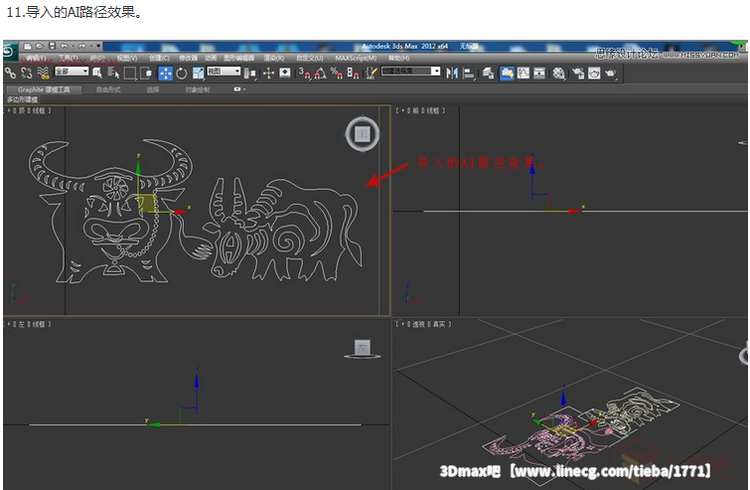
Task: Open the Material Editor icon
Action: pyautogui.click(x=559, y=73)
